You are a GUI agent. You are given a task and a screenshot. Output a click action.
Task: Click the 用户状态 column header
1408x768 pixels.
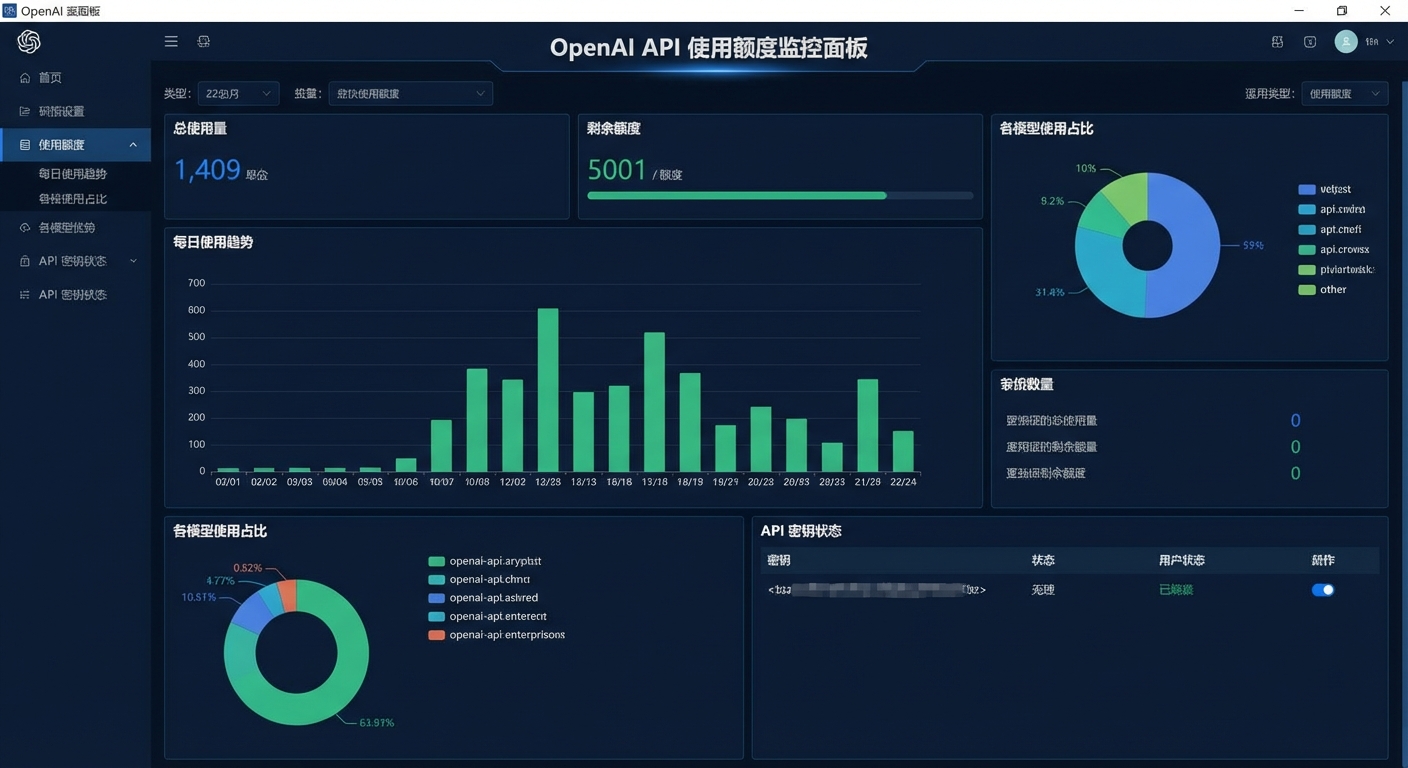(1182, 560)
